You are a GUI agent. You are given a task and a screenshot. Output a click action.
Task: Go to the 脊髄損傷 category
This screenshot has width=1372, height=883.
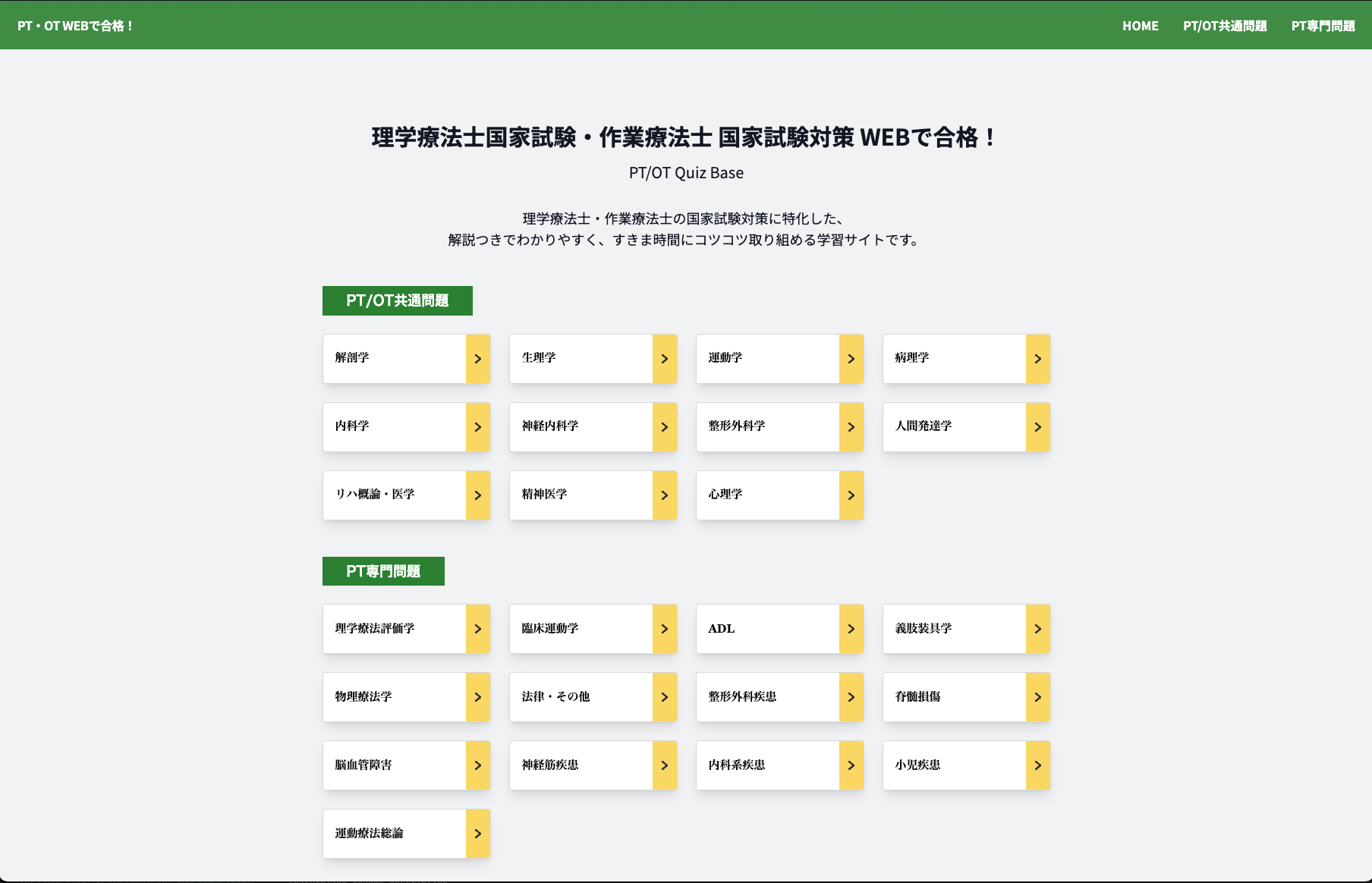pos(967,697)
